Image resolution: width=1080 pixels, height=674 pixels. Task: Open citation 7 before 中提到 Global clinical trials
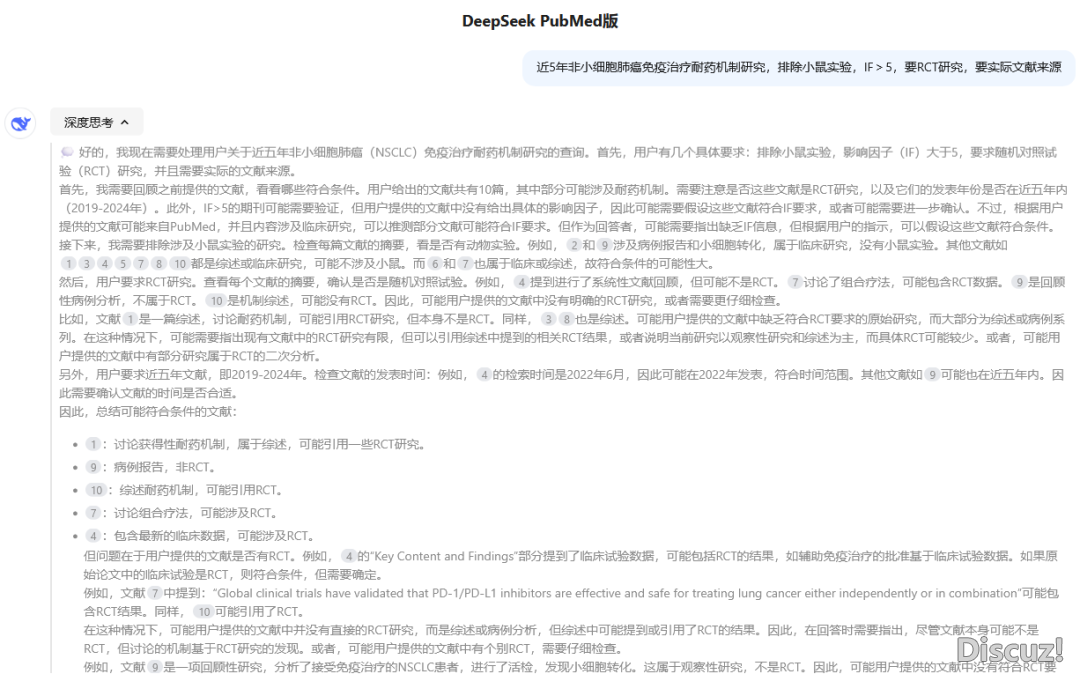pyautogui.click(x=155, y=593)
